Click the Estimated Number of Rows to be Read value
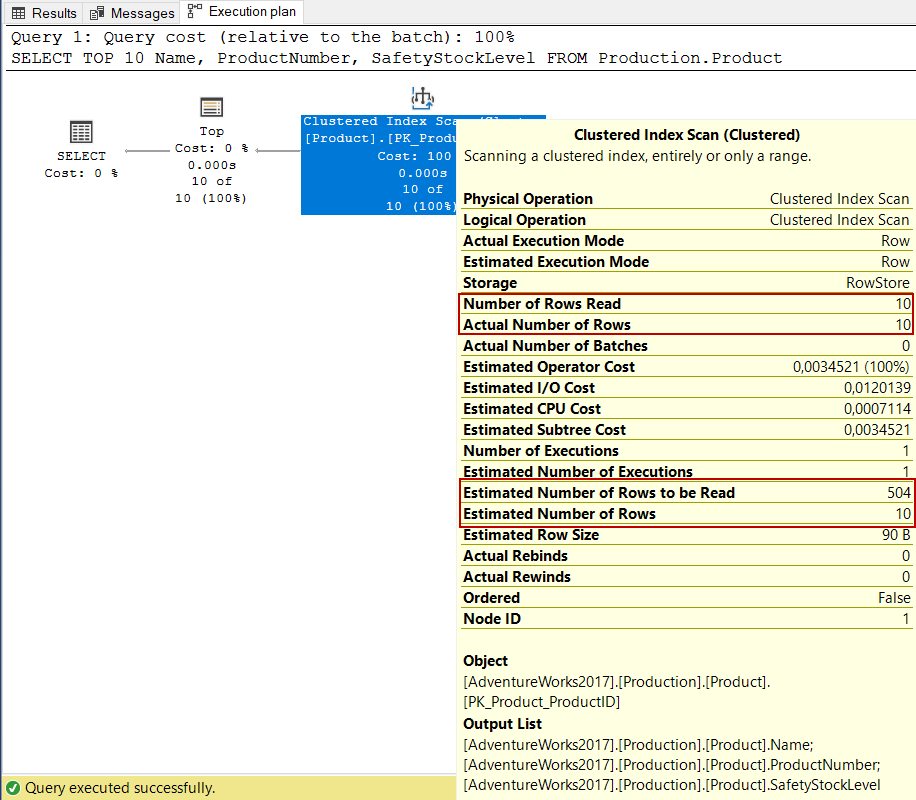Image resolution: width=916 pixels, height=800 pixels. [898, 493]
